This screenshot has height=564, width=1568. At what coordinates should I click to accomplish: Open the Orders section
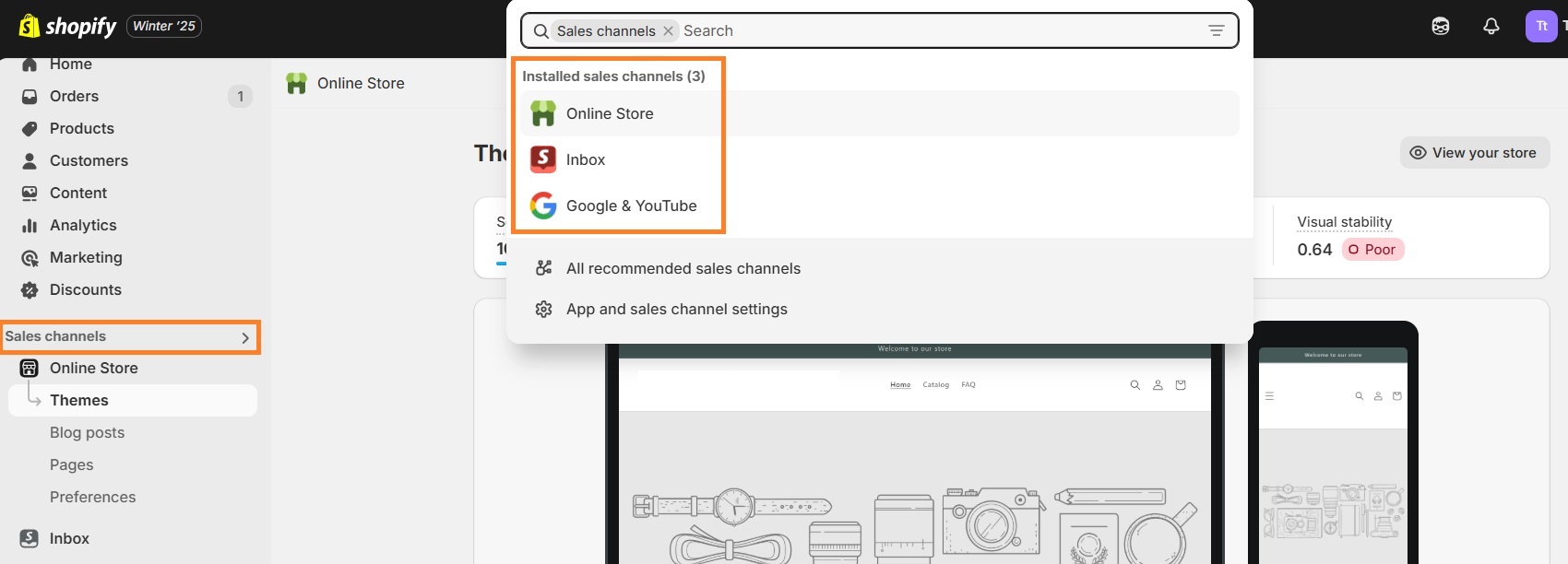click(x=74, y=96)
